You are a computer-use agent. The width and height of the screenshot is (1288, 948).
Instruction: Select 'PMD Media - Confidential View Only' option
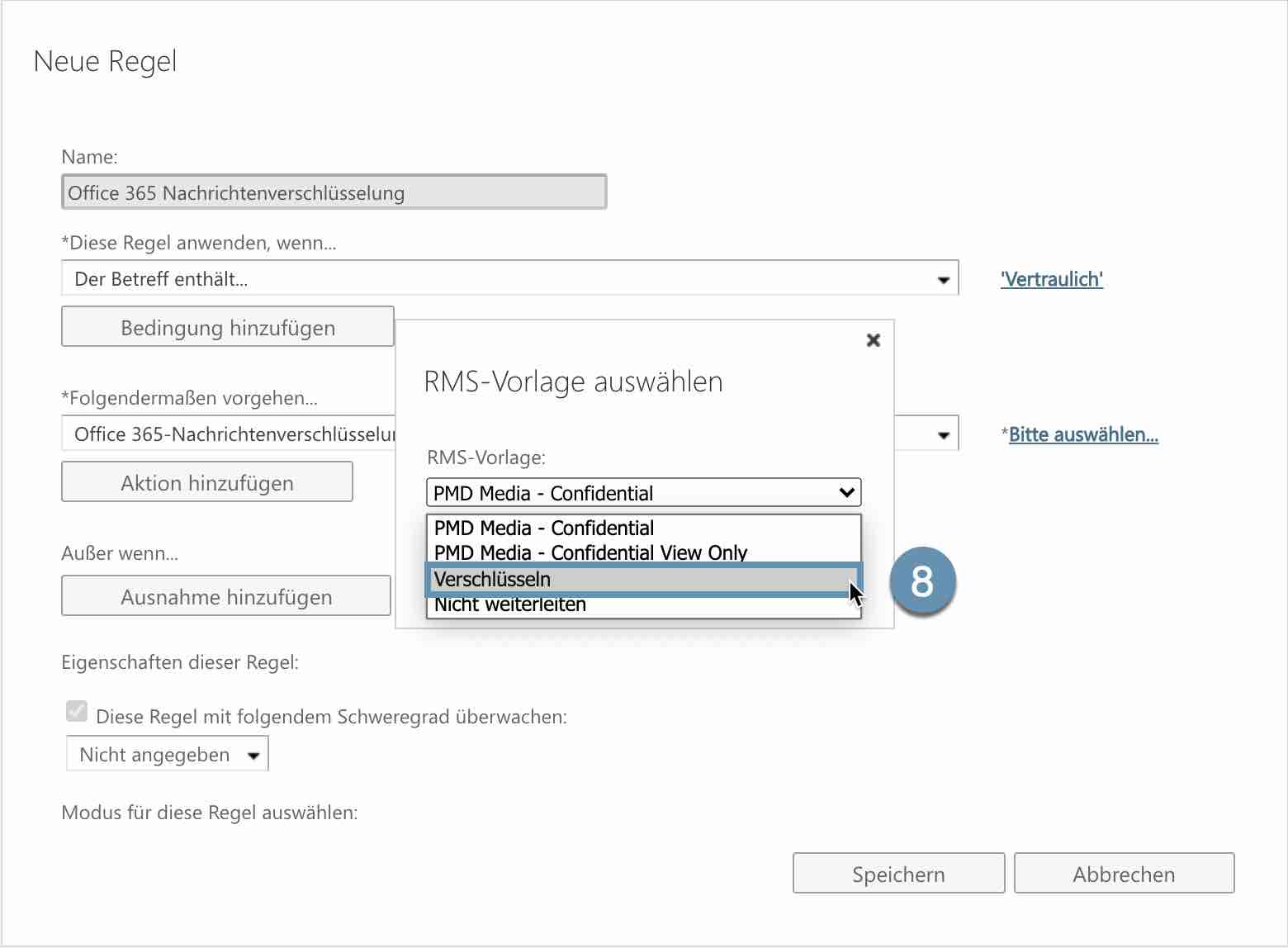[x=644, y=552]
